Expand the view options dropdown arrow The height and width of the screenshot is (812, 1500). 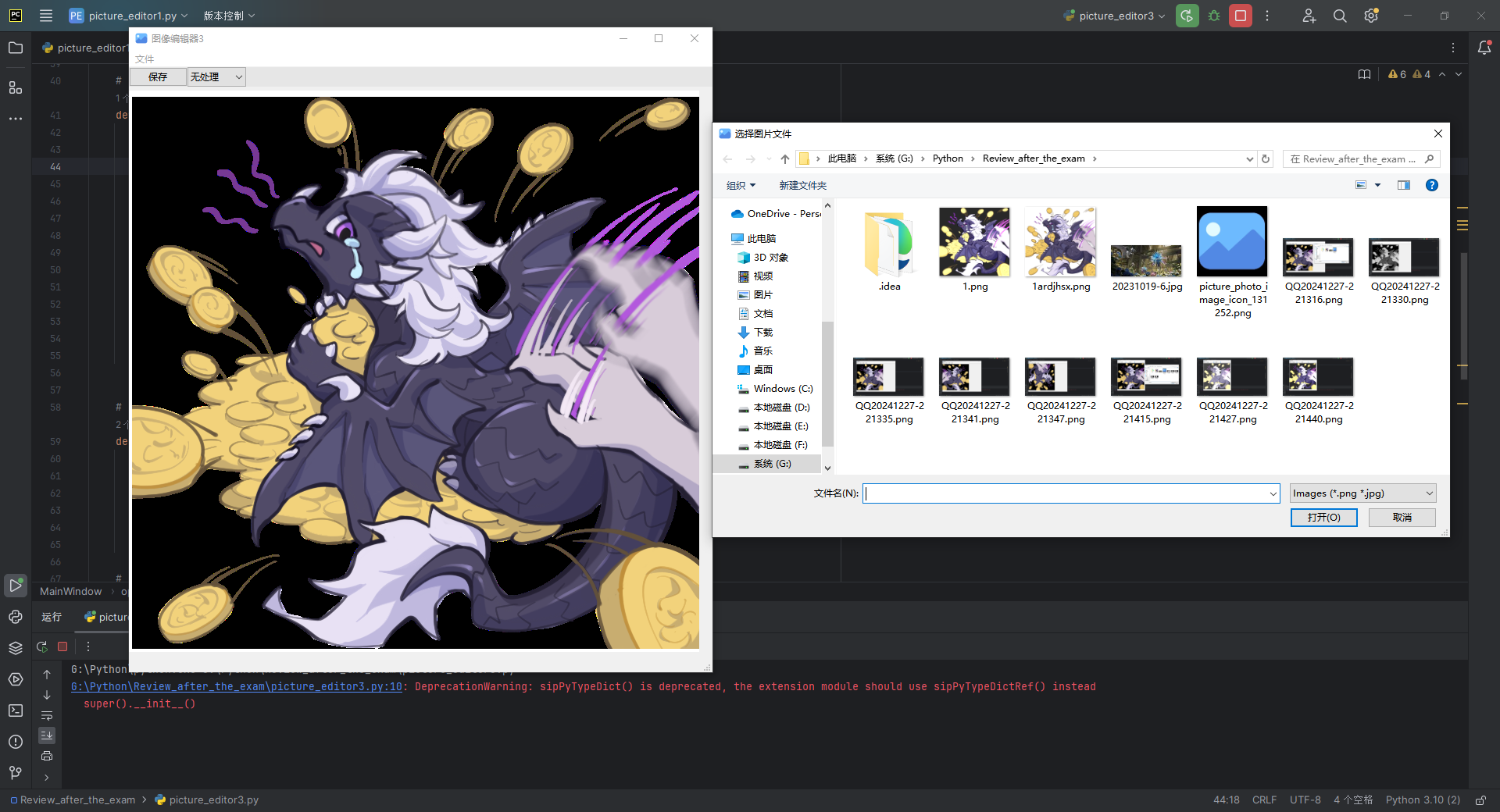click(x=1377, y=185)
